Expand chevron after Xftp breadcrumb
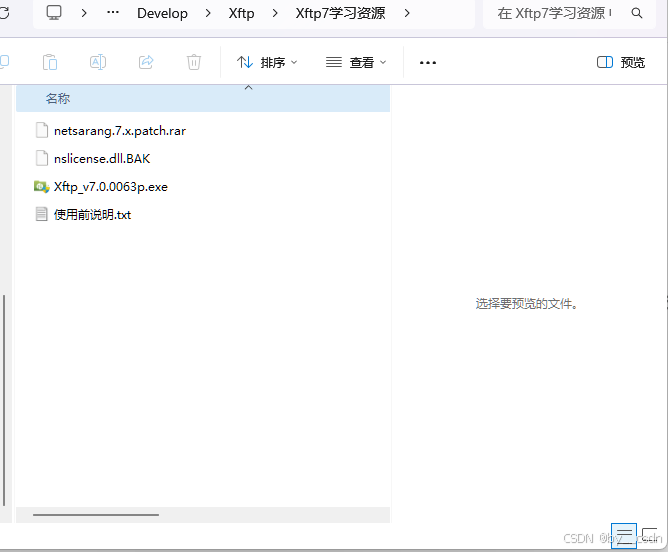Image resolution: width=668 pixels, height=552 pixels. [275, 13]
